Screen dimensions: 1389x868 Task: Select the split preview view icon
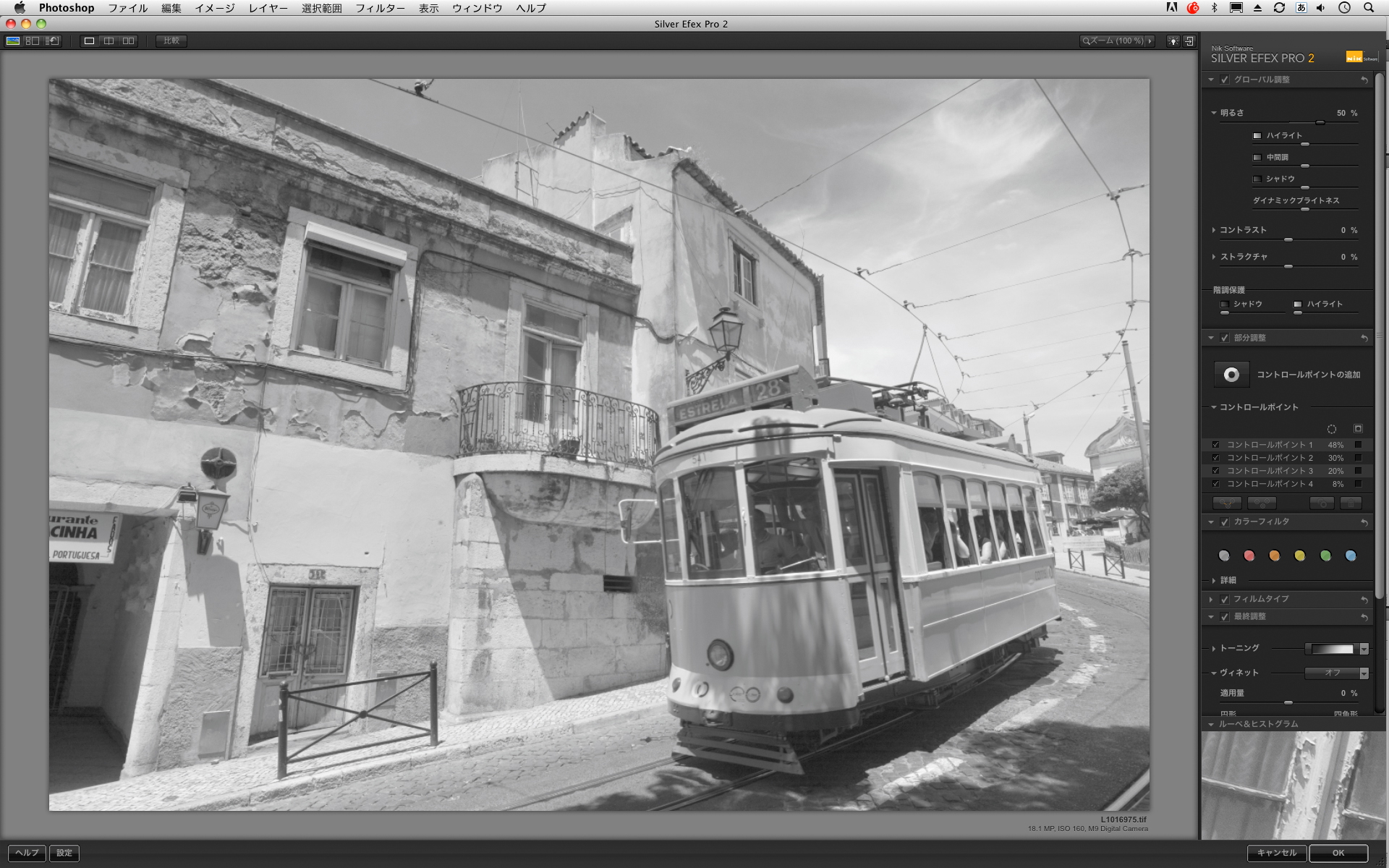pos(109,41)
